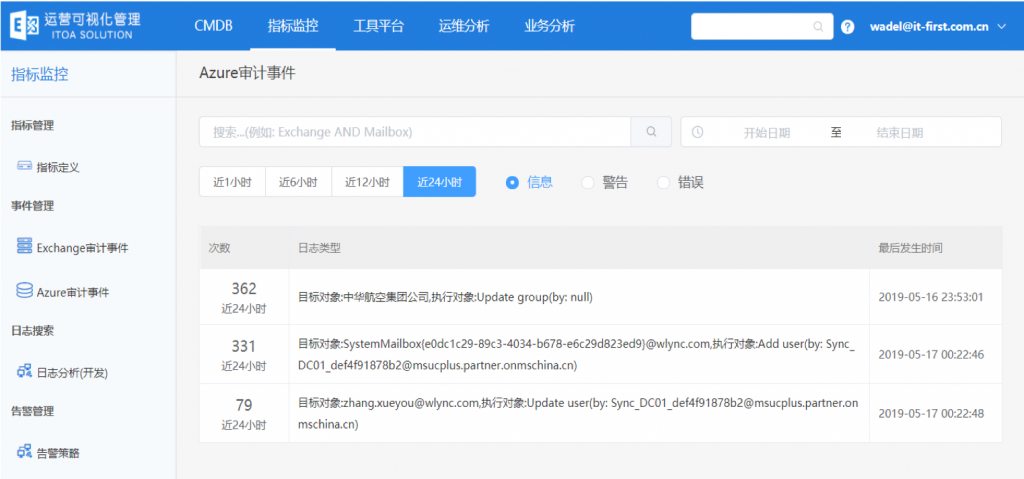Image resolution: width=1024 pixels, height=479 pixels.
Task: Open the 业务分析 tab
Action: (x=549, y=26)
